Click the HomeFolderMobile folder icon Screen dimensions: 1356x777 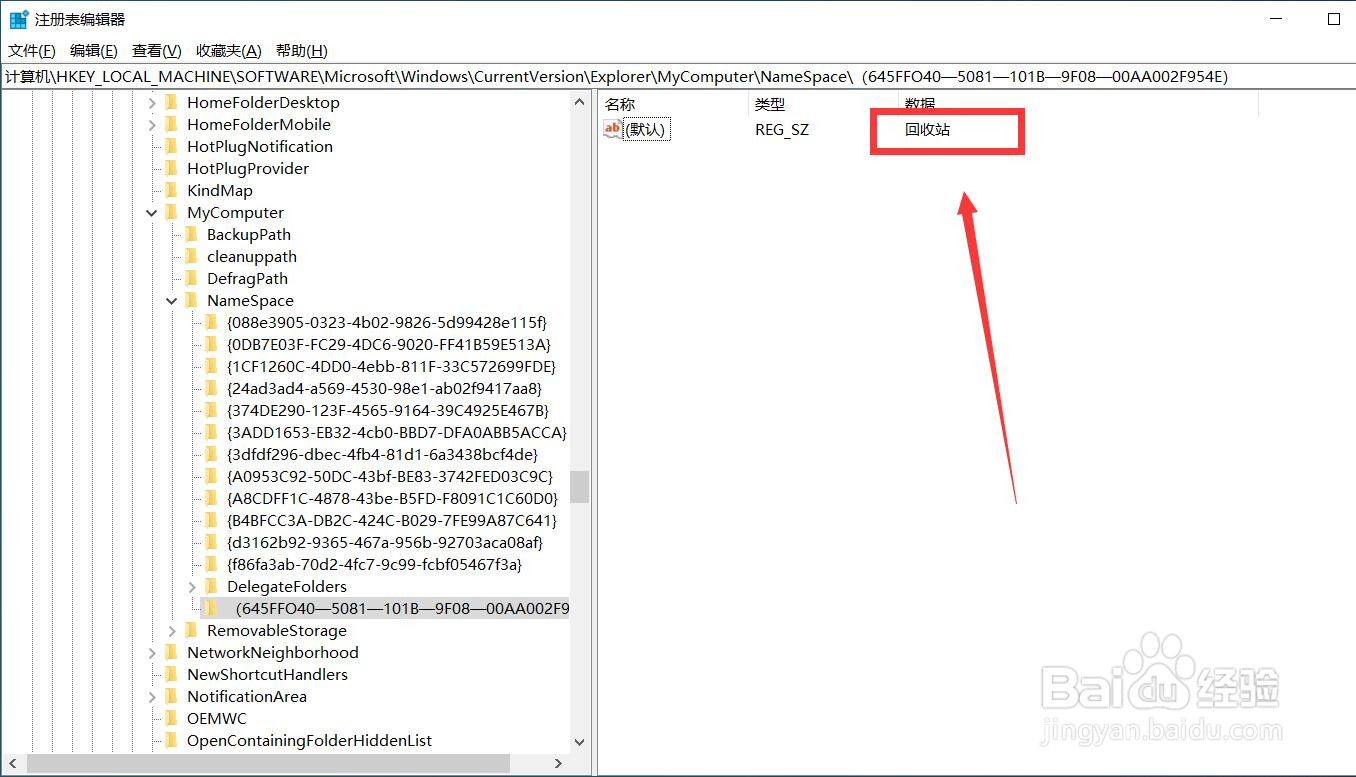(171, 124)
